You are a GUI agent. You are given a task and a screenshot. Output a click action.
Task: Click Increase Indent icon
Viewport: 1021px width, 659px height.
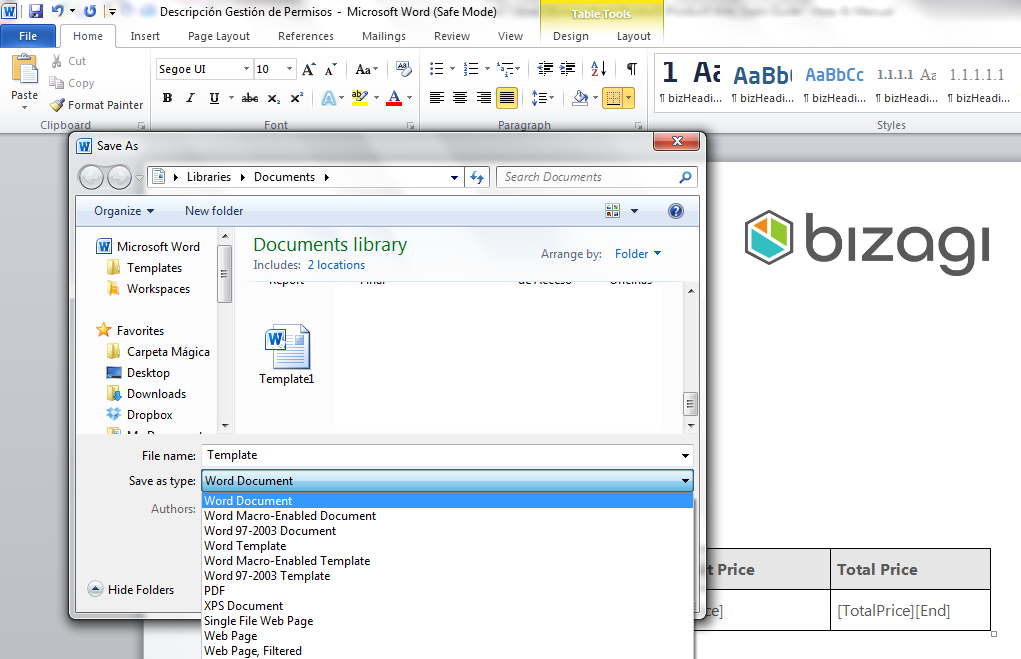coord(568,69)
